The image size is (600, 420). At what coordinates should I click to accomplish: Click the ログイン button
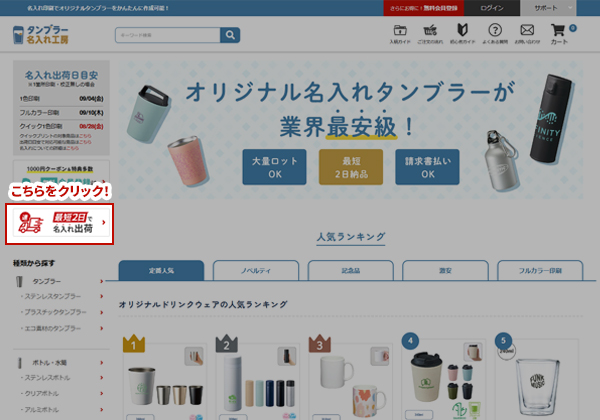point(492,8)
